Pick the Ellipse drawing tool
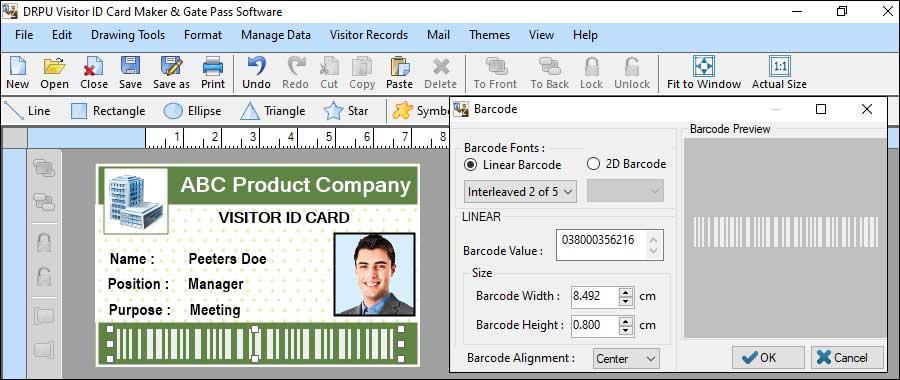This screenshot has width=900, height=380. click(x=192, y=111)
